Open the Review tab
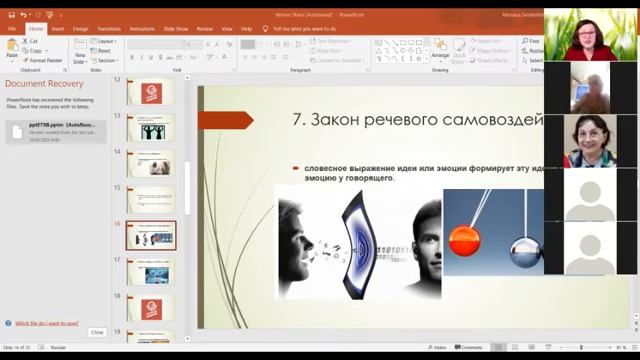 pyautogui.click(x=204, y=29)
